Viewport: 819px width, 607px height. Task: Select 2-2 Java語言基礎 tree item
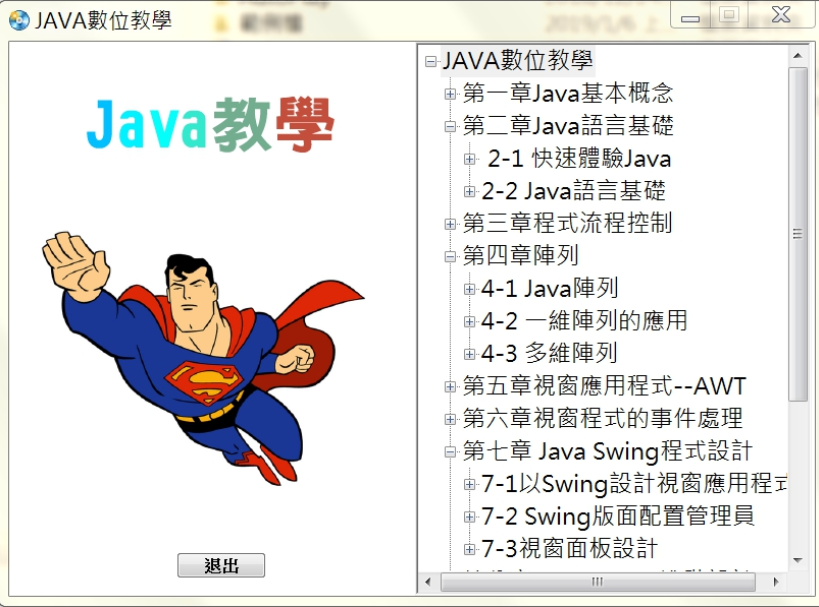[573, 191]
